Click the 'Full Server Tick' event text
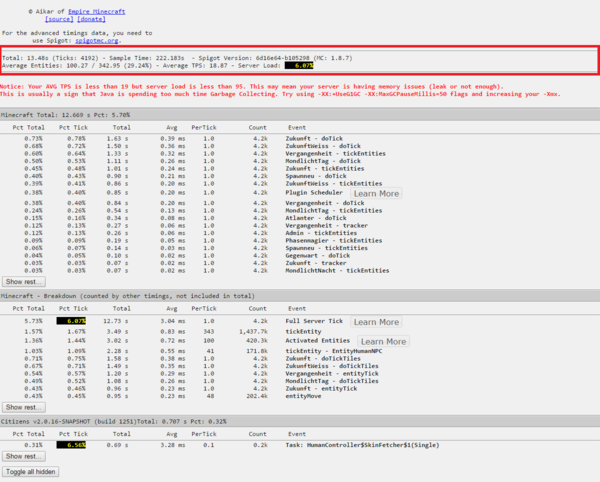This screenshot has height=482, width=600. click(314, 321)
